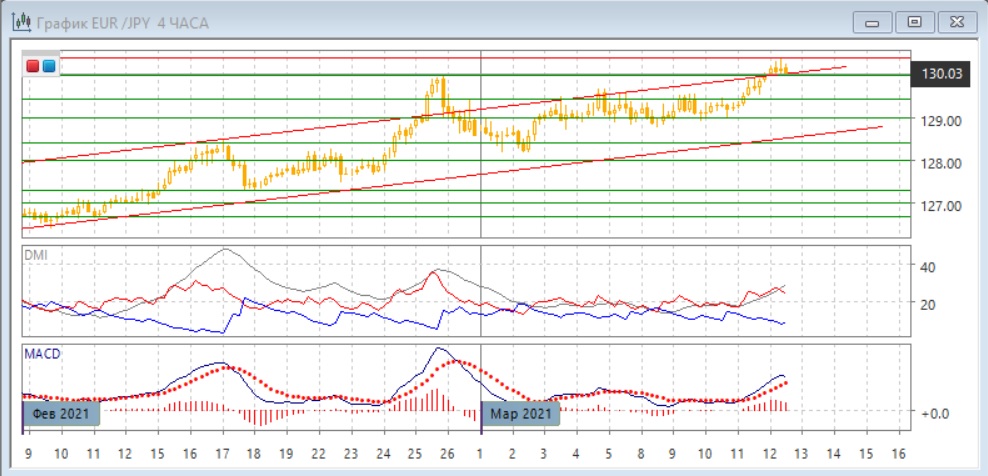Click the 128.00 price axis level
988x476 pixels.
pos(940,163)
